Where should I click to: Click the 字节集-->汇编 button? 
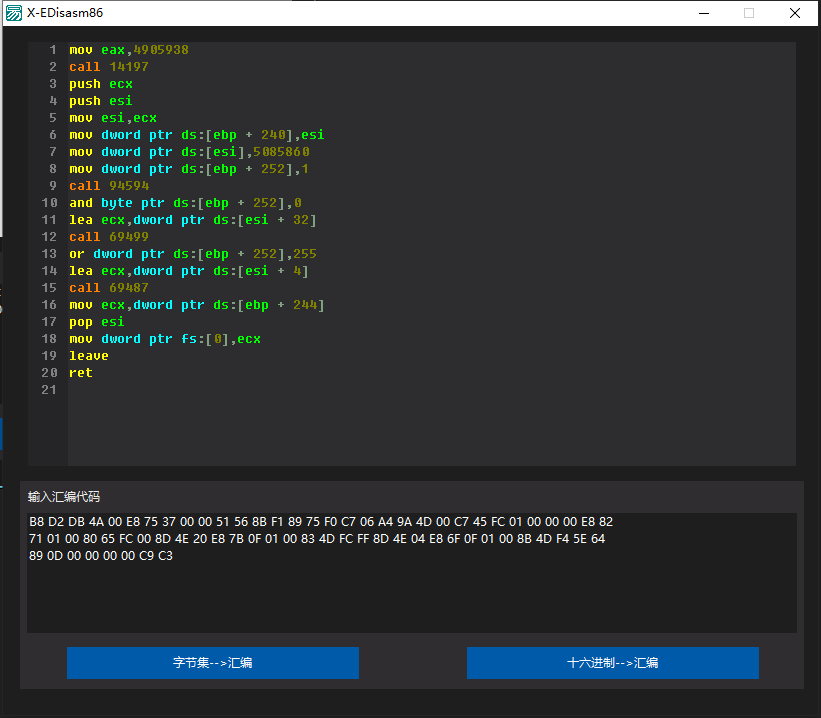pyautogui.click(x=213, y=662)
